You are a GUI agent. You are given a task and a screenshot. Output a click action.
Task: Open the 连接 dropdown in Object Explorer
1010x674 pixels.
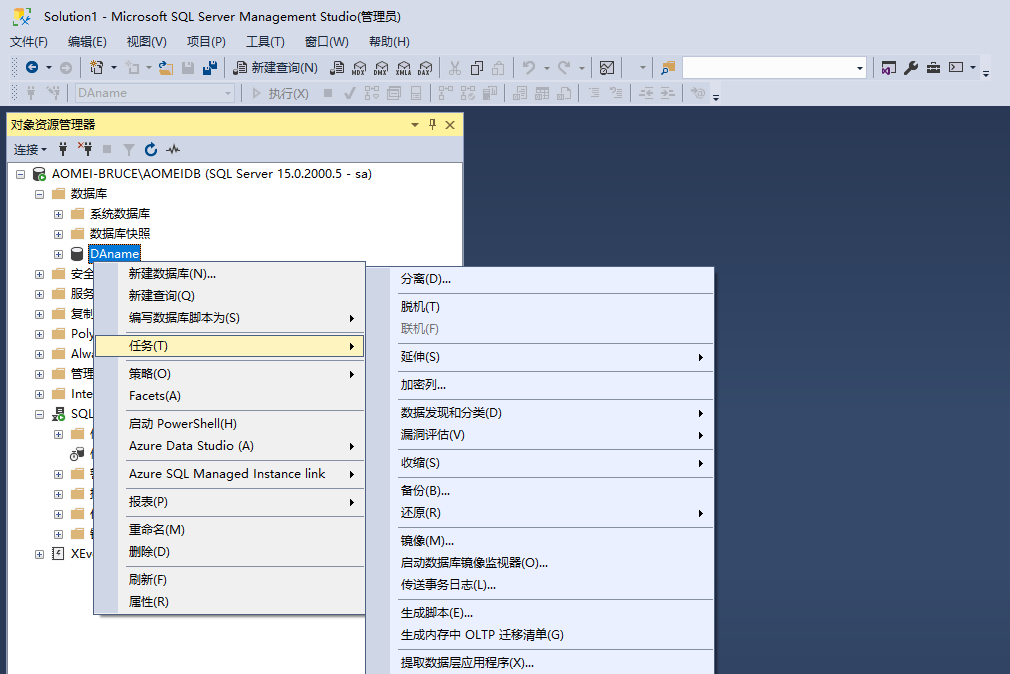(x=30, y=150)
